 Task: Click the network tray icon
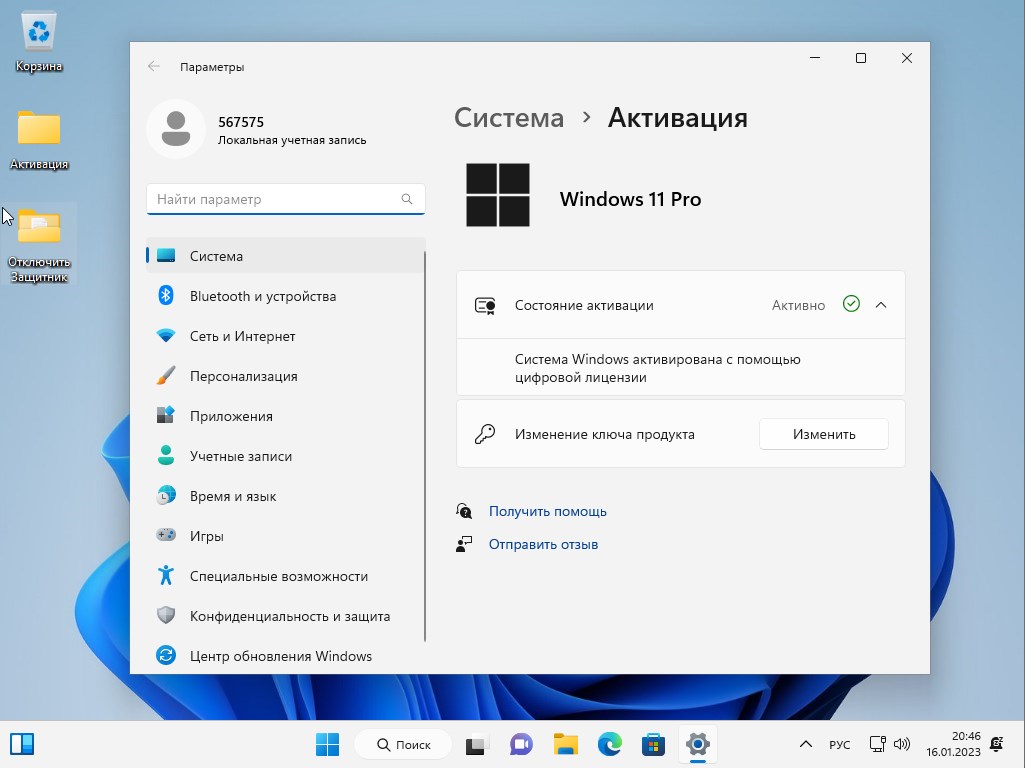877,744
